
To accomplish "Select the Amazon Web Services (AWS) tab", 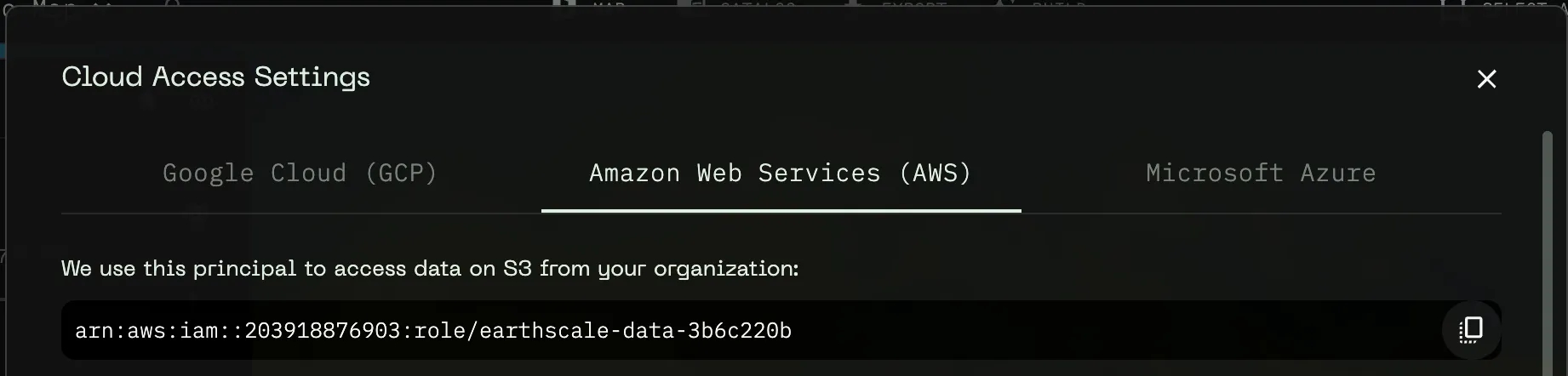I will [x=780, y=174].
